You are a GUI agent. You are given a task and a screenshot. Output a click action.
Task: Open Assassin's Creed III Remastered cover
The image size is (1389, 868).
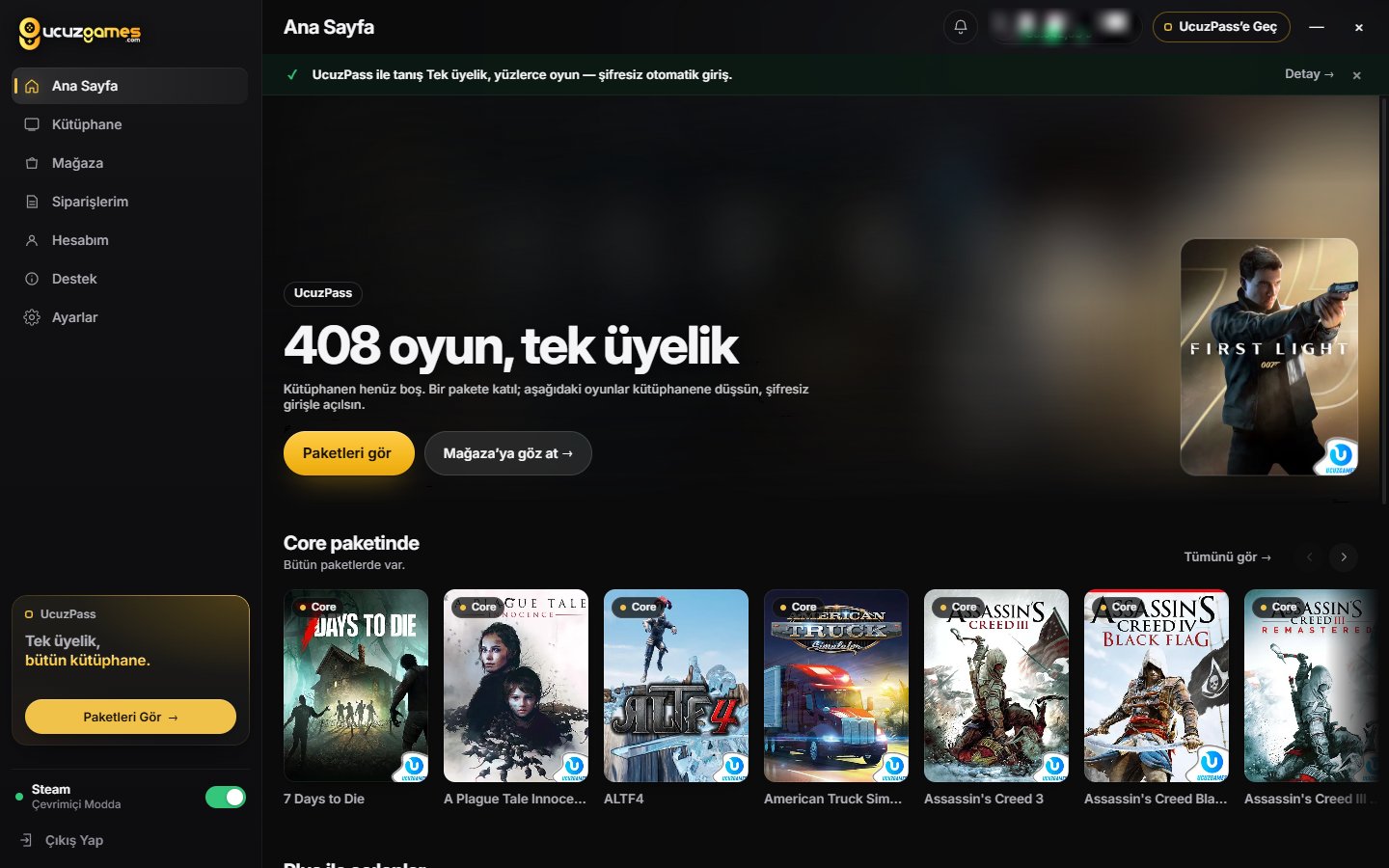1312,686
